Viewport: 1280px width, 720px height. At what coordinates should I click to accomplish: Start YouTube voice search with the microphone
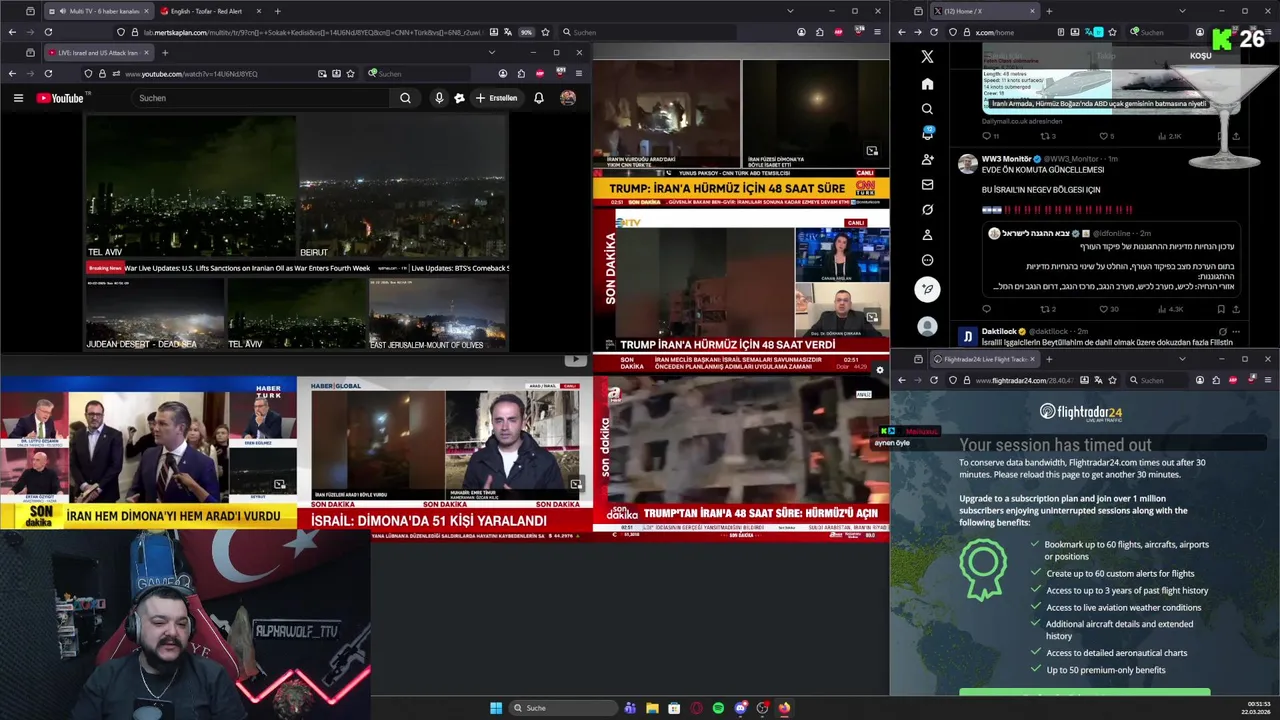(439, 98)
